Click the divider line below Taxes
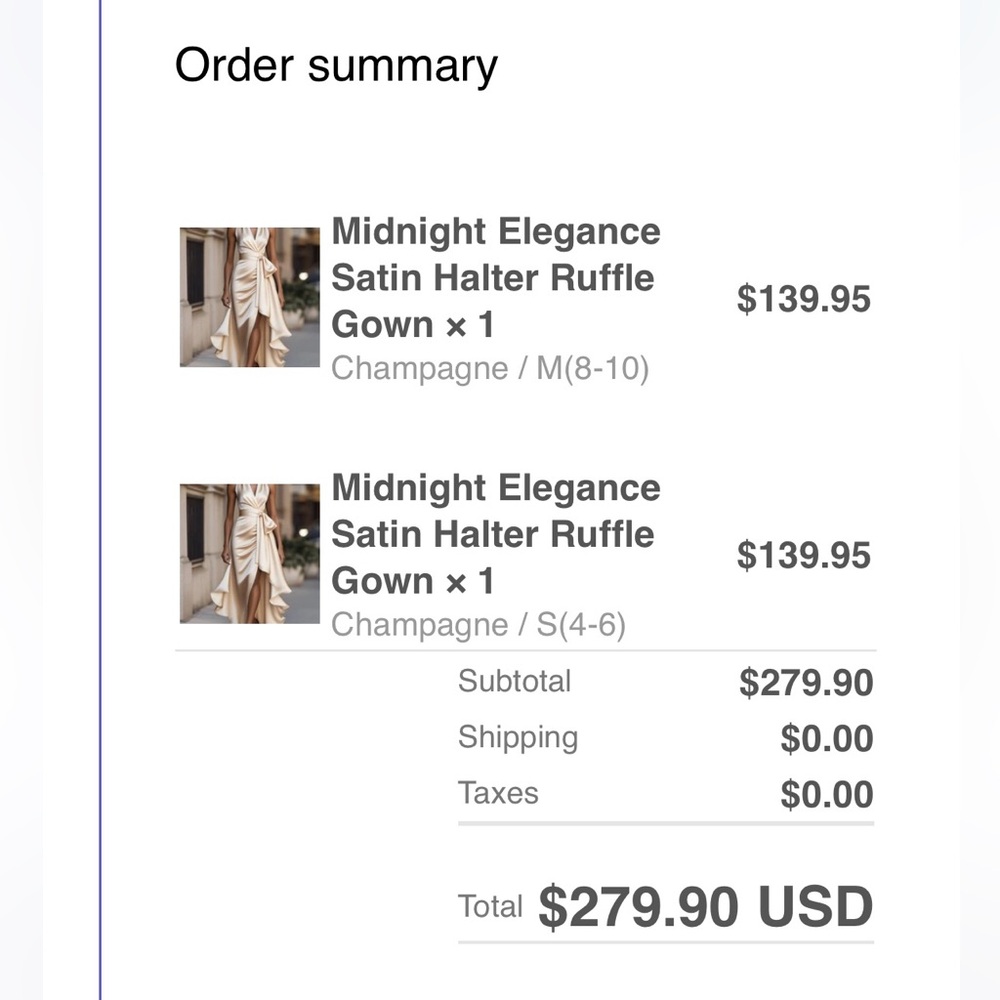 665,824
